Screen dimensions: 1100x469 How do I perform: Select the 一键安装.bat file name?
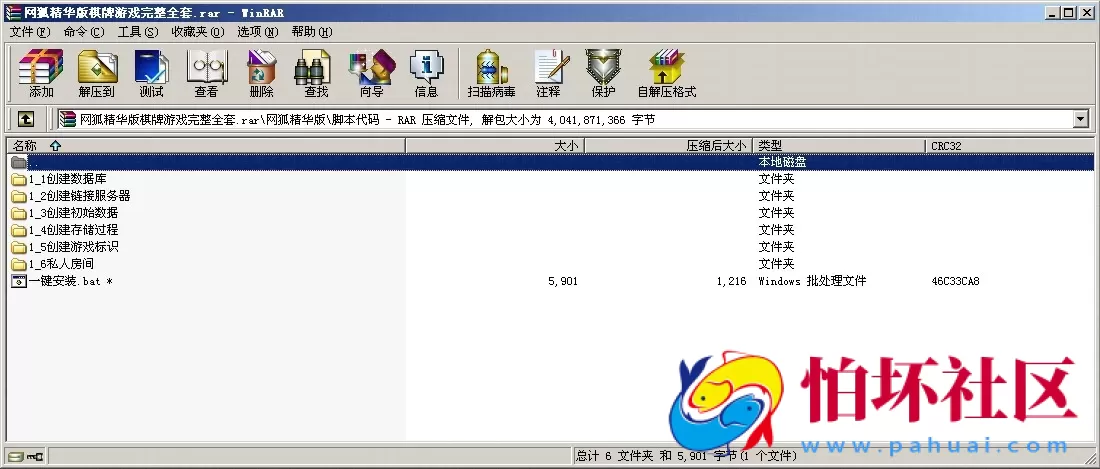click(71, 281)
